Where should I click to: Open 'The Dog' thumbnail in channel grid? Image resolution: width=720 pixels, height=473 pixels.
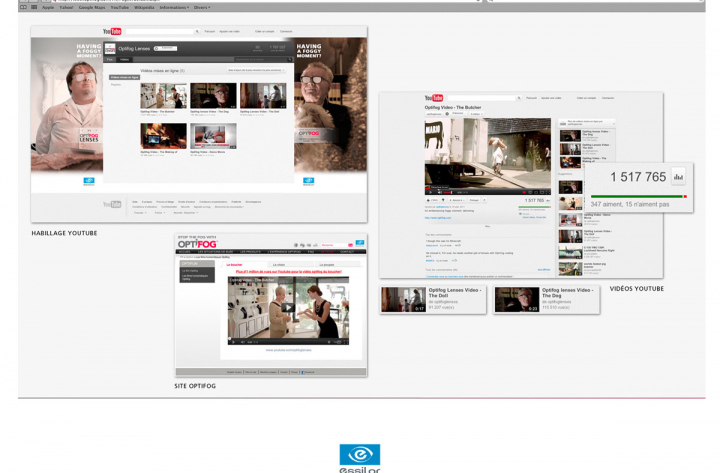pos(214,96)
